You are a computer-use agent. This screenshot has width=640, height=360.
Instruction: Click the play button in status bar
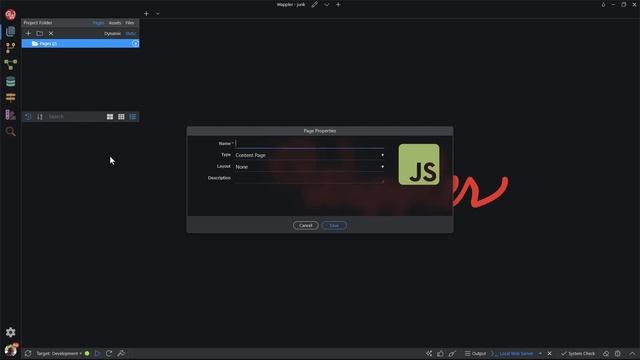97,353
